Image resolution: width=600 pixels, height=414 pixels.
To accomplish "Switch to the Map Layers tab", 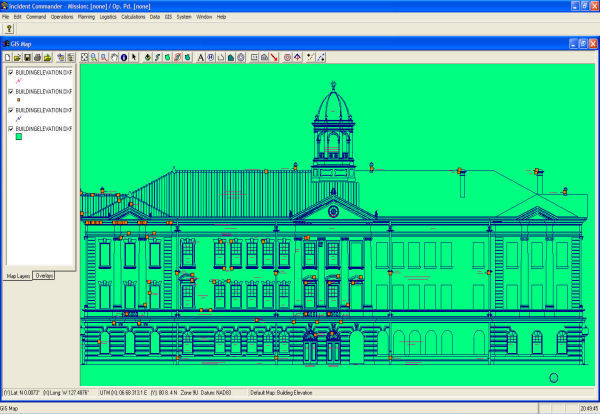I will (18, 276).
